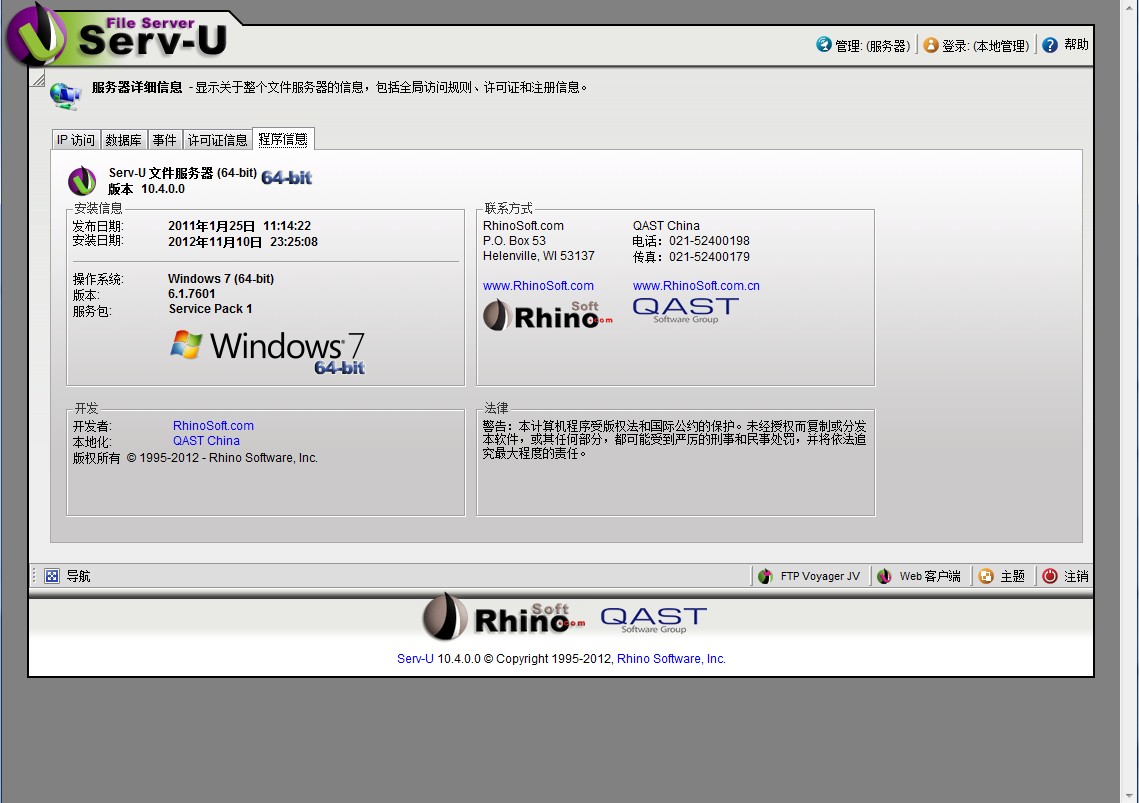This screenshot has height=803, width=1139.
Task: Click the 主题 theme button
Action: point(1002,576)
